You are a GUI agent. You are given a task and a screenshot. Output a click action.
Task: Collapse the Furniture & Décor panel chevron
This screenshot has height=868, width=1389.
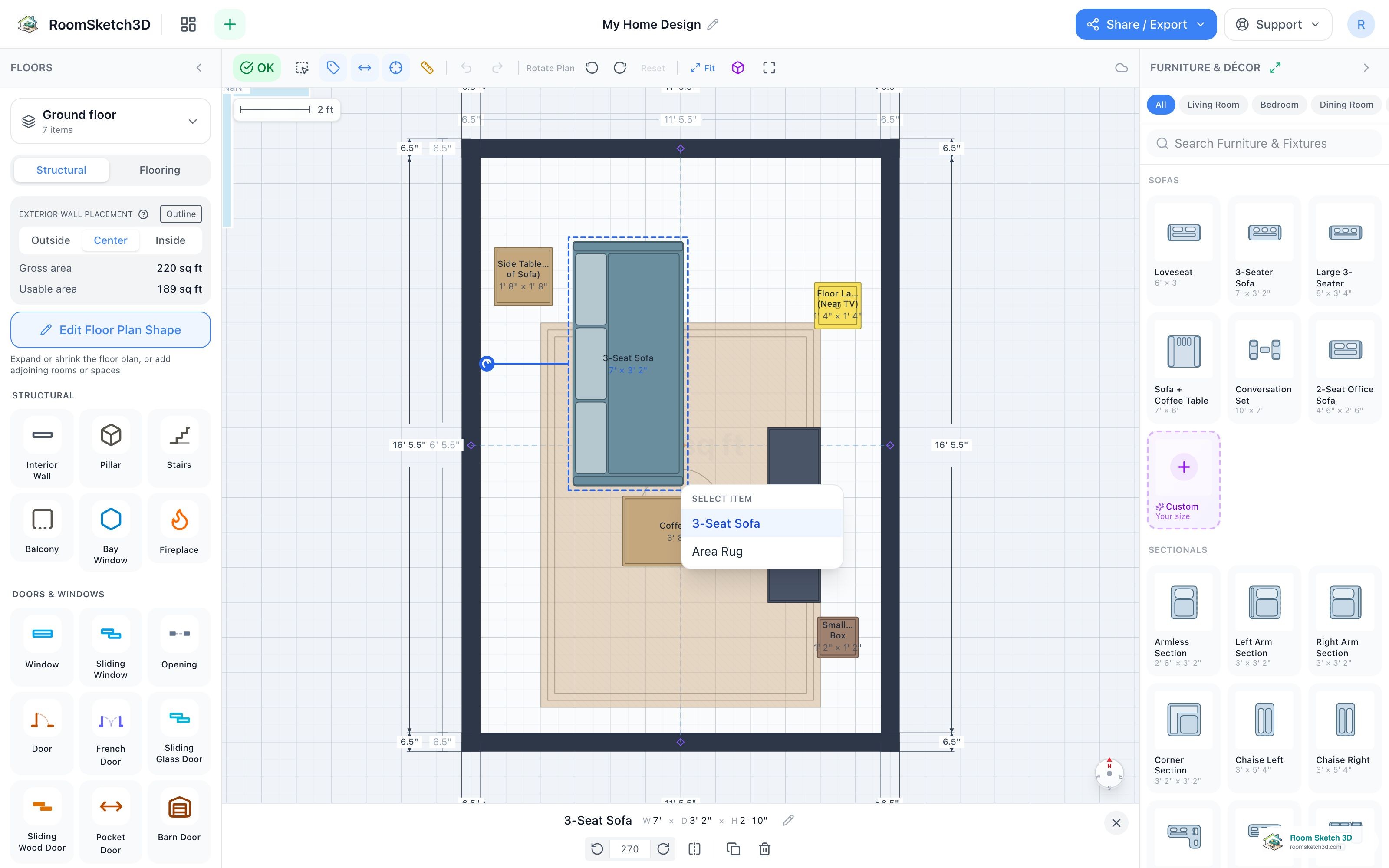pyautogui.click(x=1366, y=68)
